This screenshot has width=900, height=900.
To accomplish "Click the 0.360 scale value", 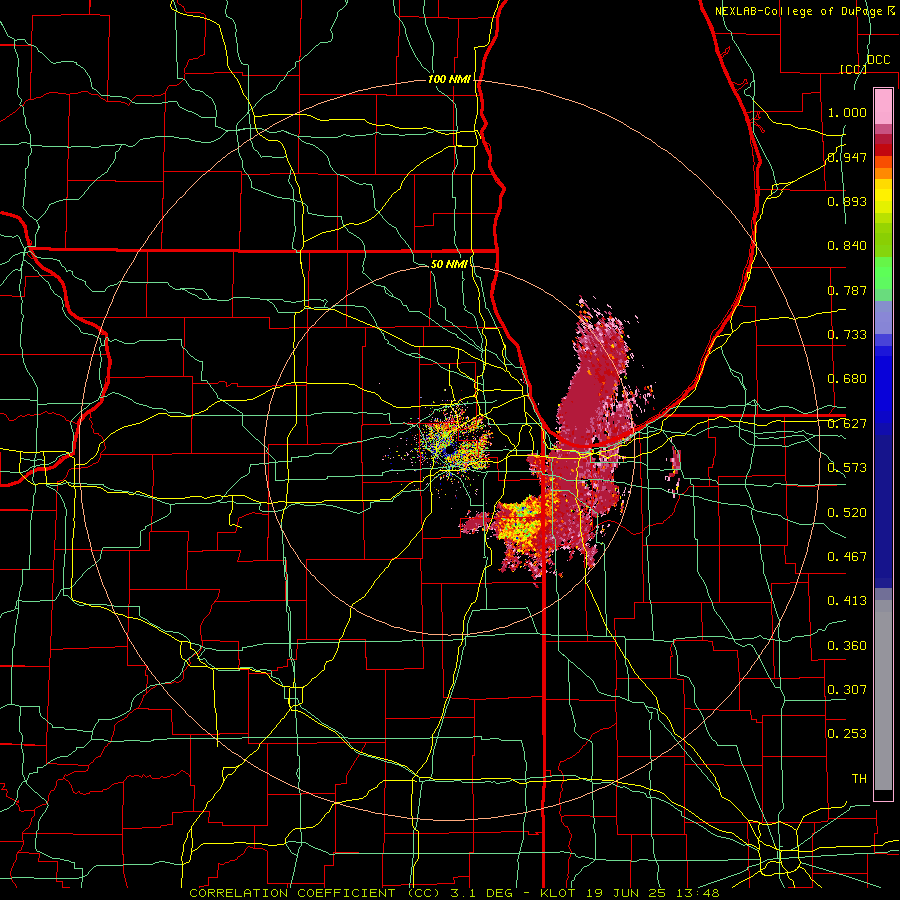I will pyautogui.click(x=847, y=646).
